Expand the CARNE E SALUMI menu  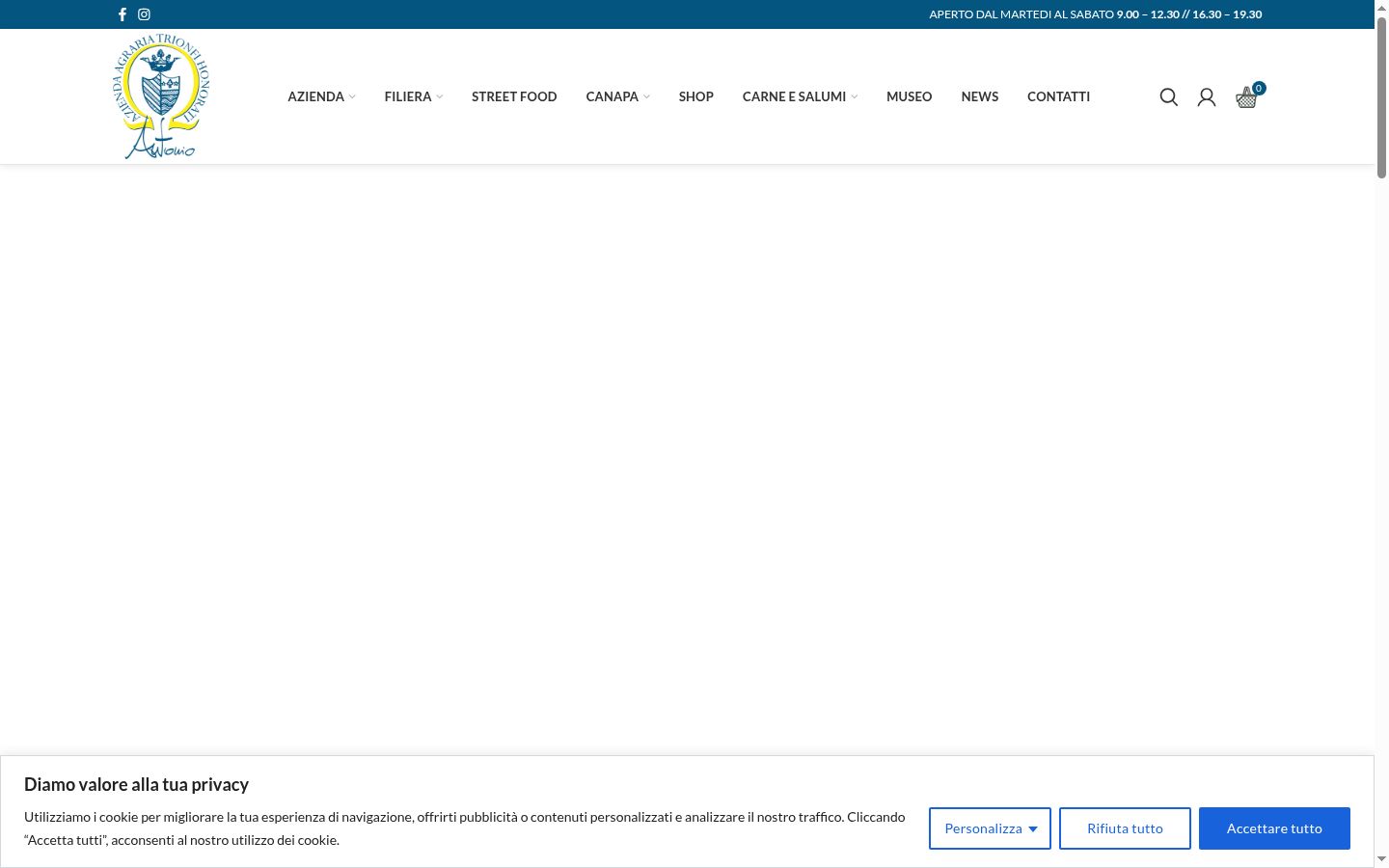coord(800,96)
